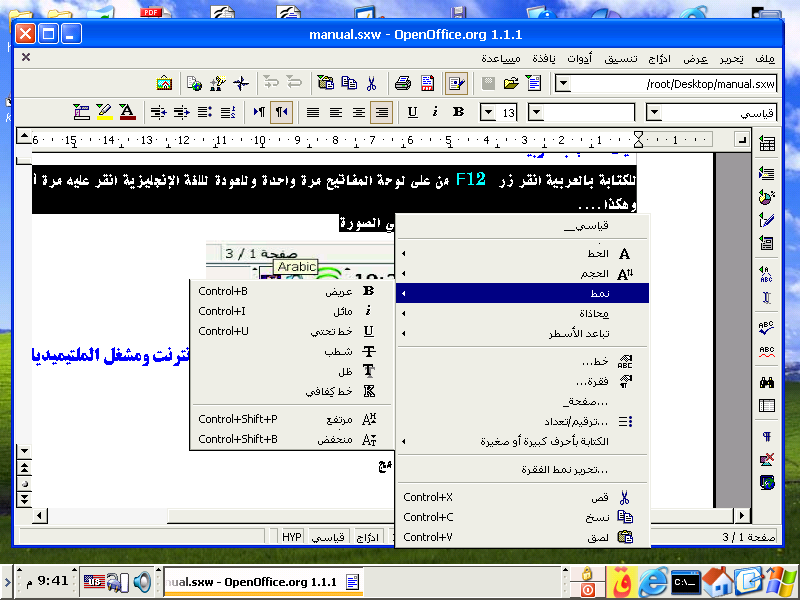Choose تحرير نمط الفقرة... context entry
Viewport: 800px width, 600px height.
(522, 469)
